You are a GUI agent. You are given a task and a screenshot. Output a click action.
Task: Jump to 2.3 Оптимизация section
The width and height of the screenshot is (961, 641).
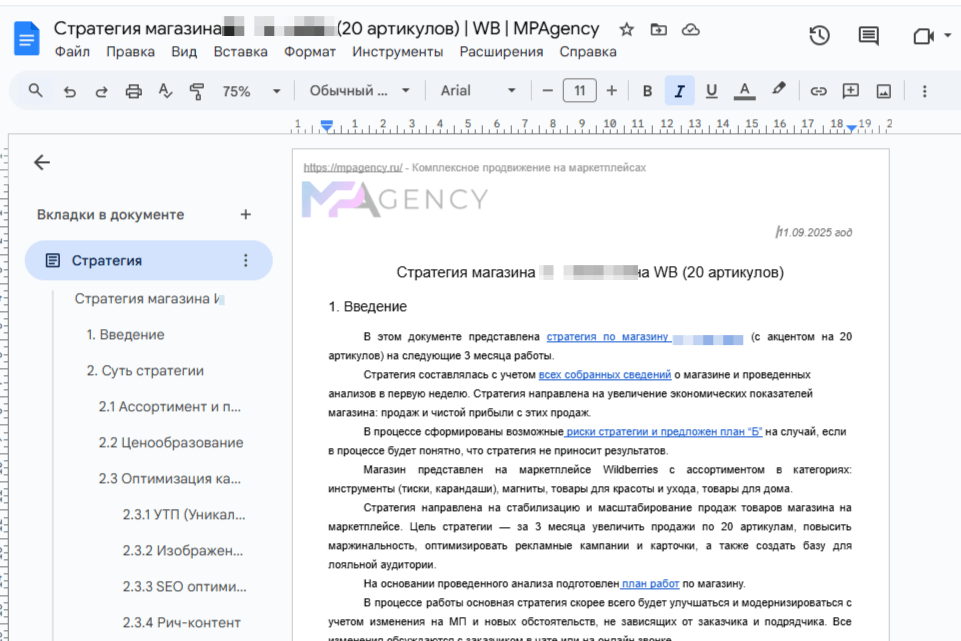(170, 479)
